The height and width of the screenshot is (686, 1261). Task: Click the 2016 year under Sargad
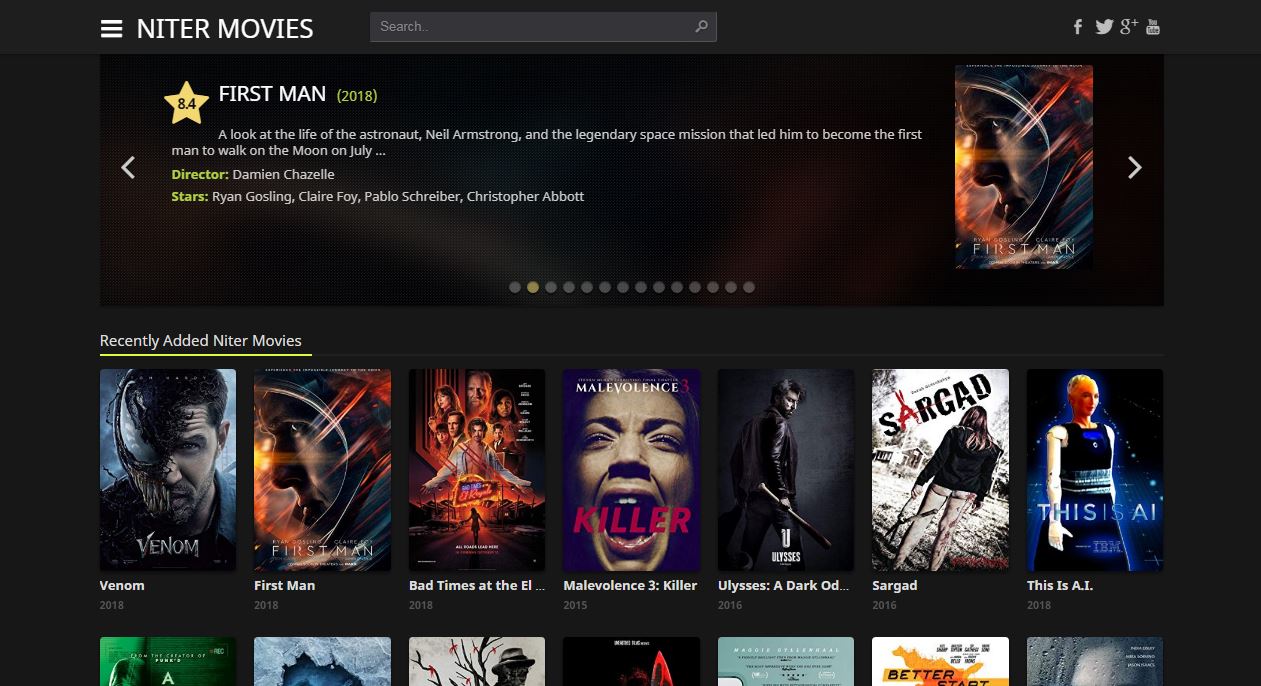tap(884, 605)
